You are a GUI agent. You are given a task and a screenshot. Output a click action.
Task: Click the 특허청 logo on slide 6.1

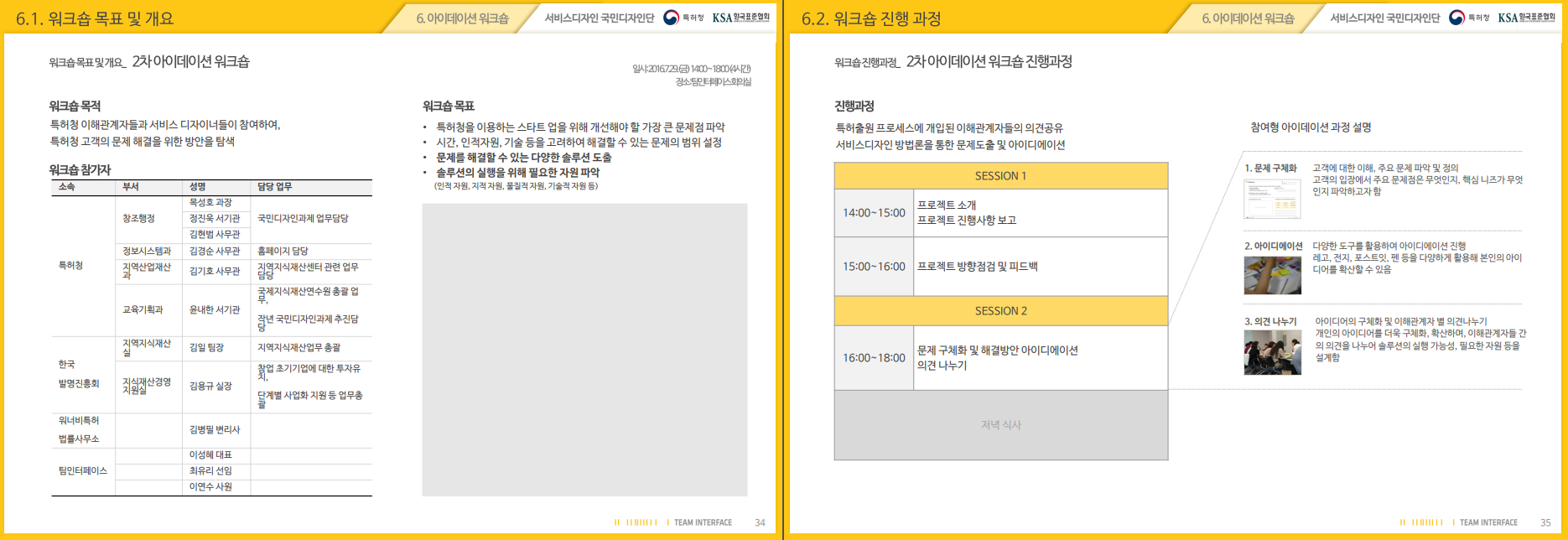[683, 18]
